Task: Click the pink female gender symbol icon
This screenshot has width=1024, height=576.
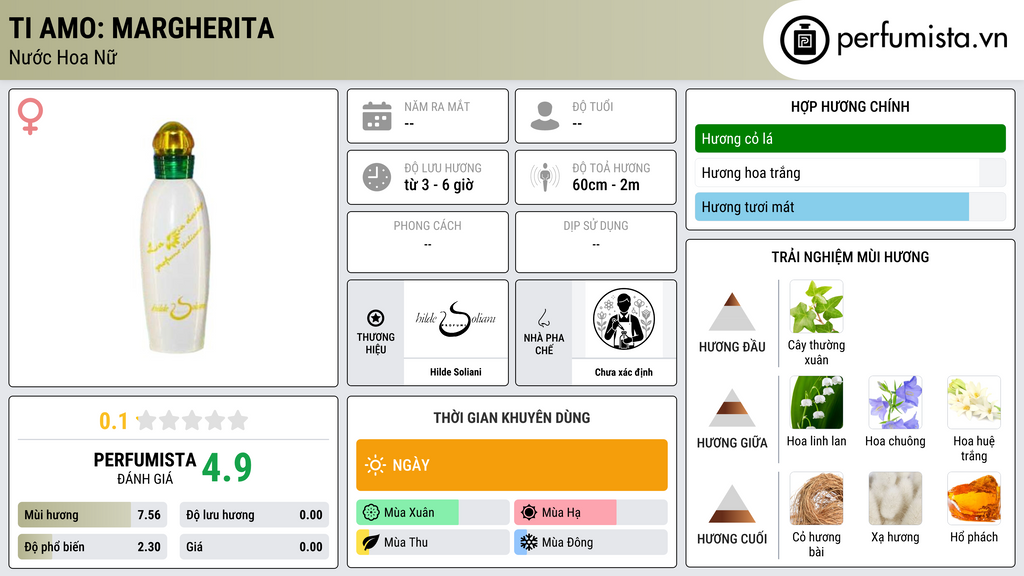Action: [30, 116]
